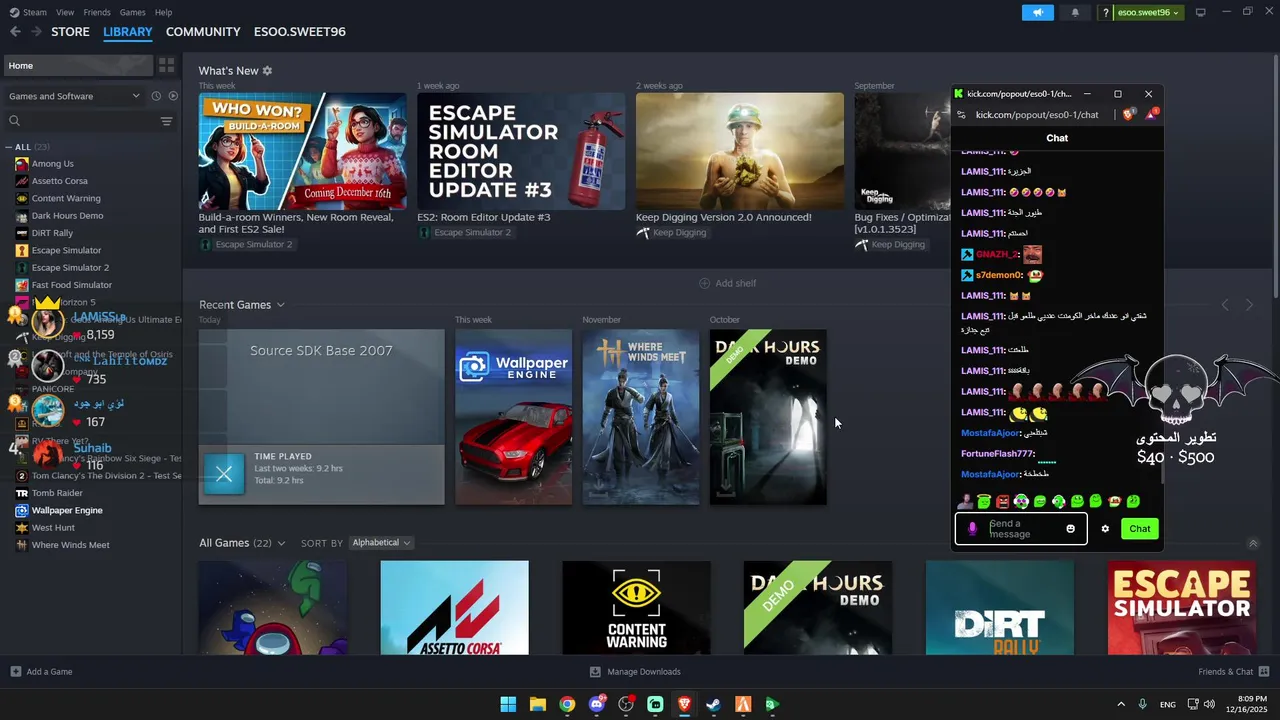Click the Send a message input field
Image resolution: width=1280 pixels, height=720 pixels.
click(1021, 529)
